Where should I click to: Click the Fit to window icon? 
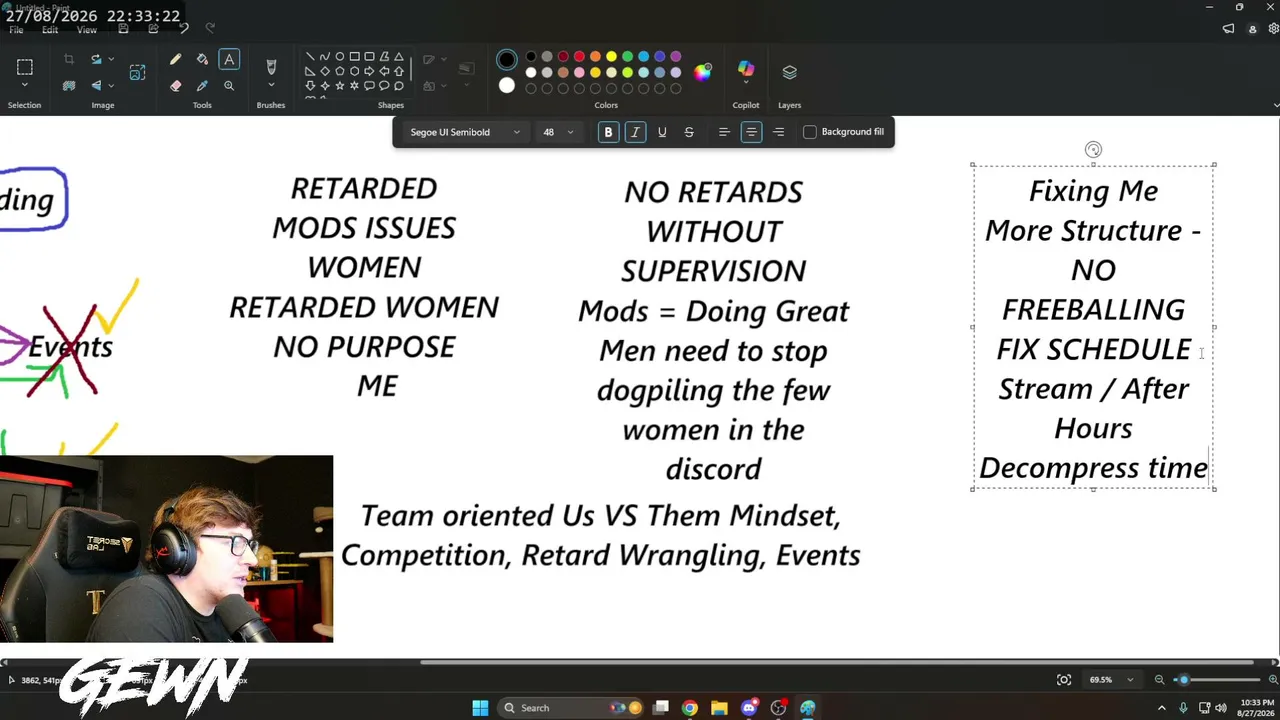coord(1064,680)
